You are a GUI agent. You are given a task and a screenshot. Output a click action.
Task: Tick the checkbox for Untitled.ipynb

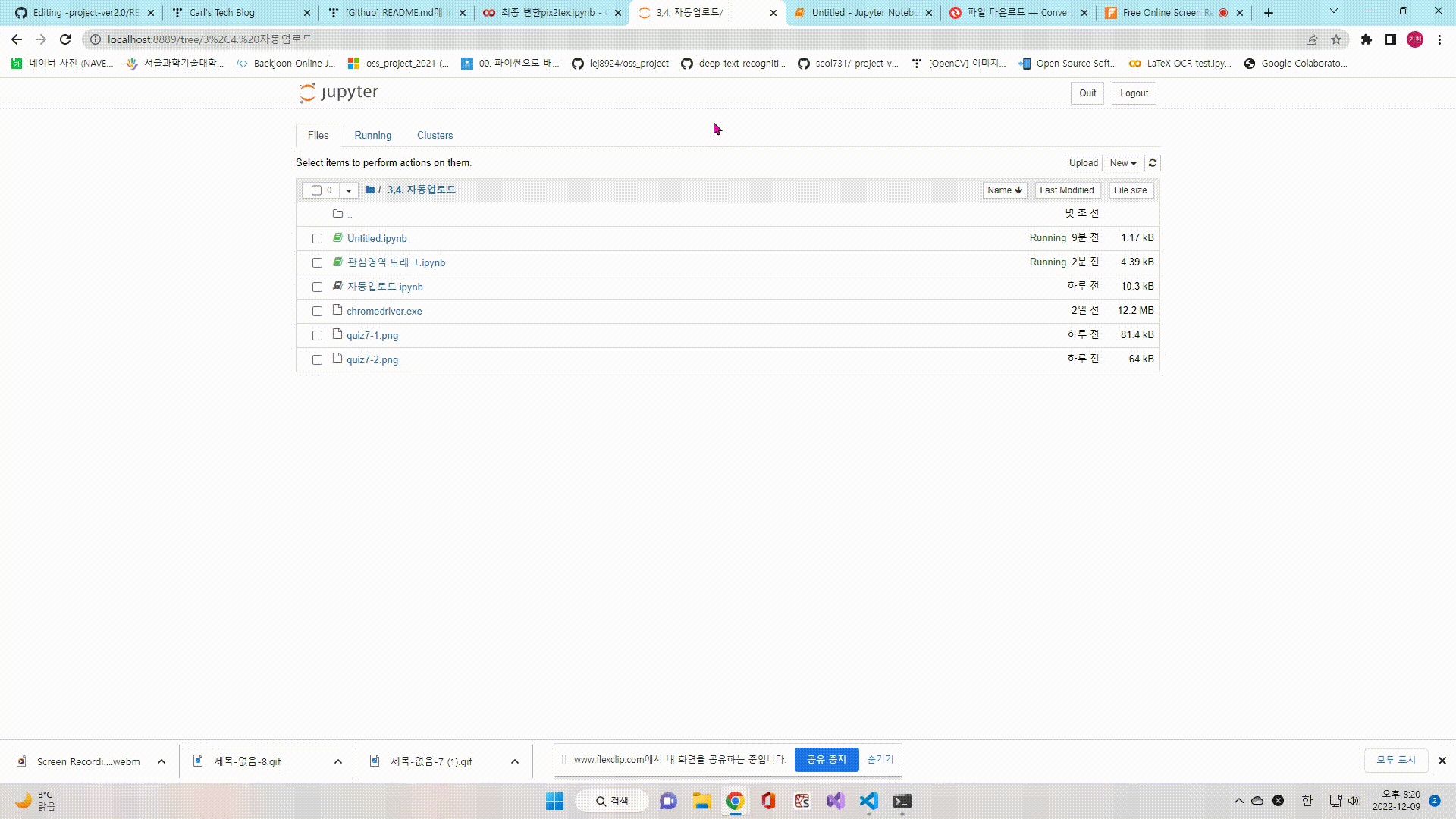coord(317,239)
